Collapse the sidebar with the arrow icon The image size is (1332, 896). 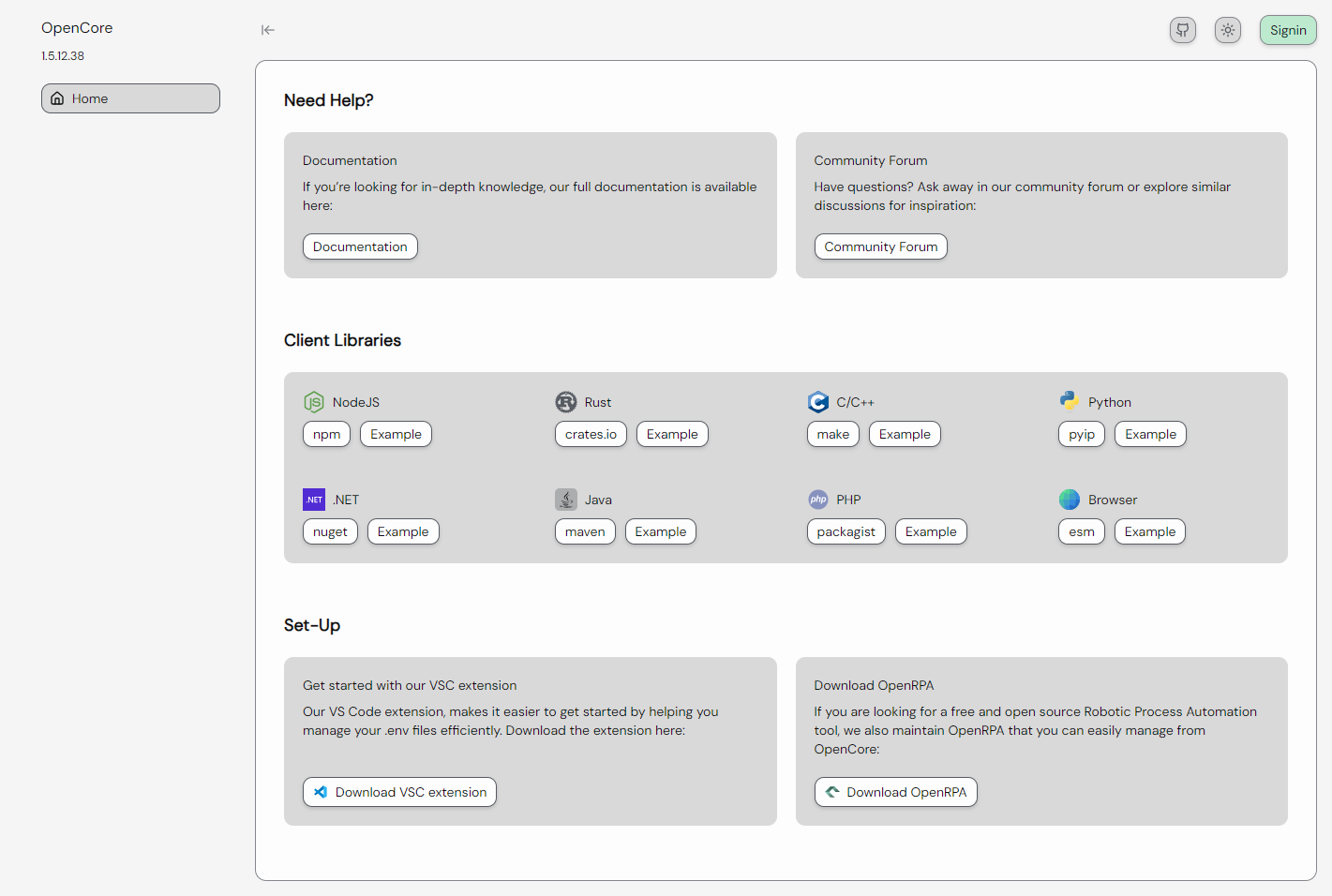click(x=268, y=30)
